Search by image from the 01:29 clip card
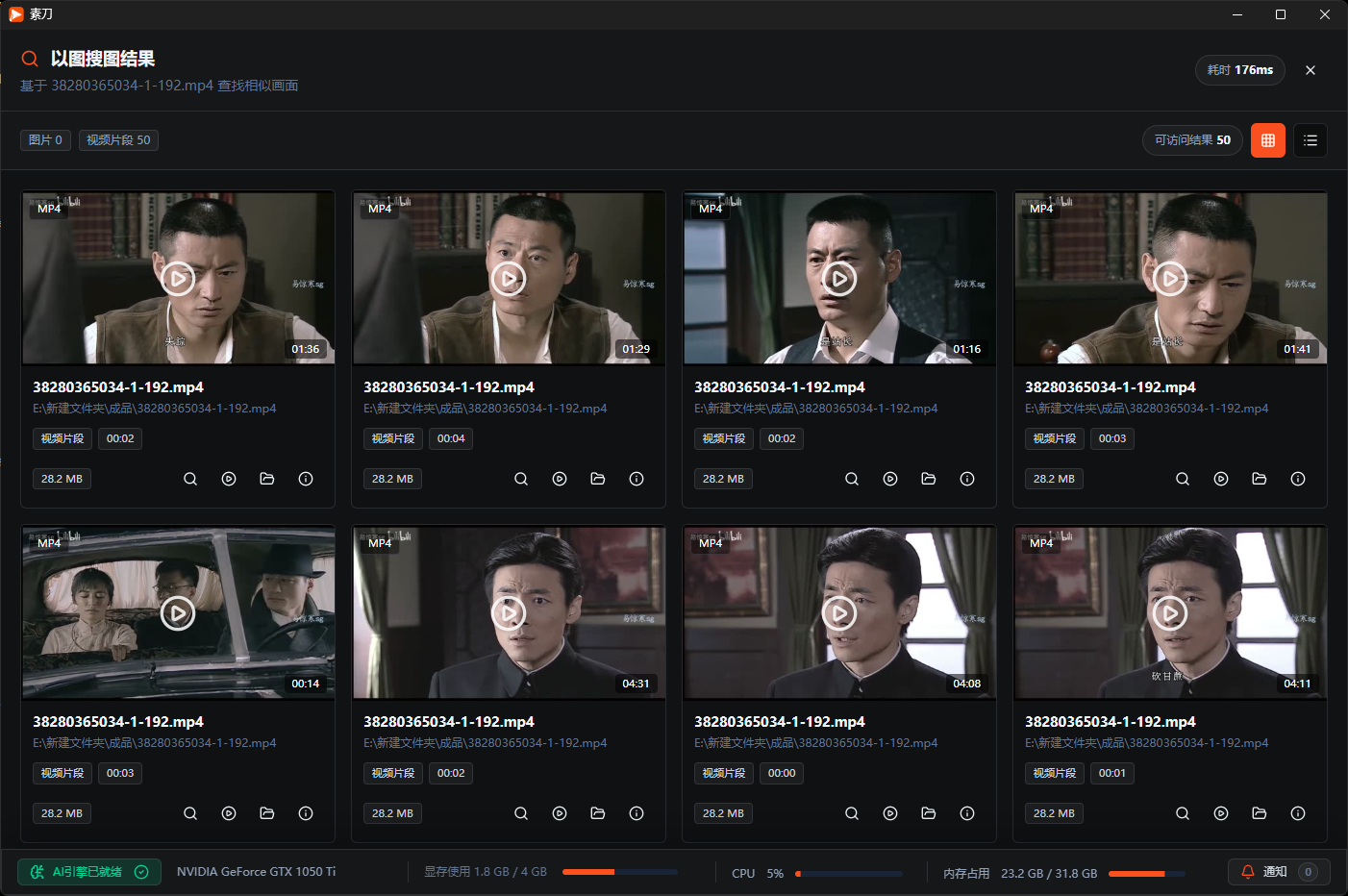This screenshot has width=1348, height=896. (x=521, y=479)
